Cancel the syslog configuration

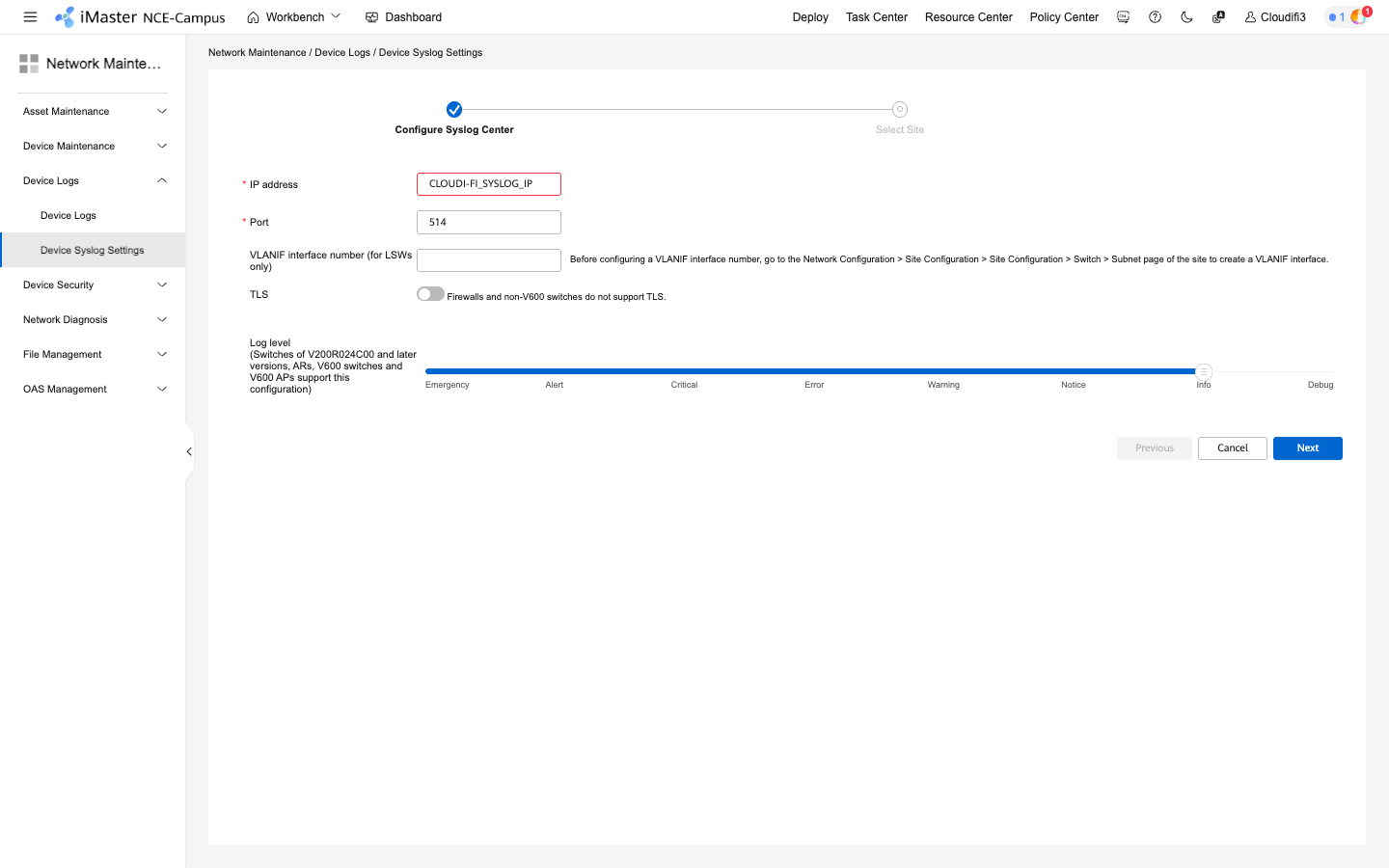tap(1232, 448)
